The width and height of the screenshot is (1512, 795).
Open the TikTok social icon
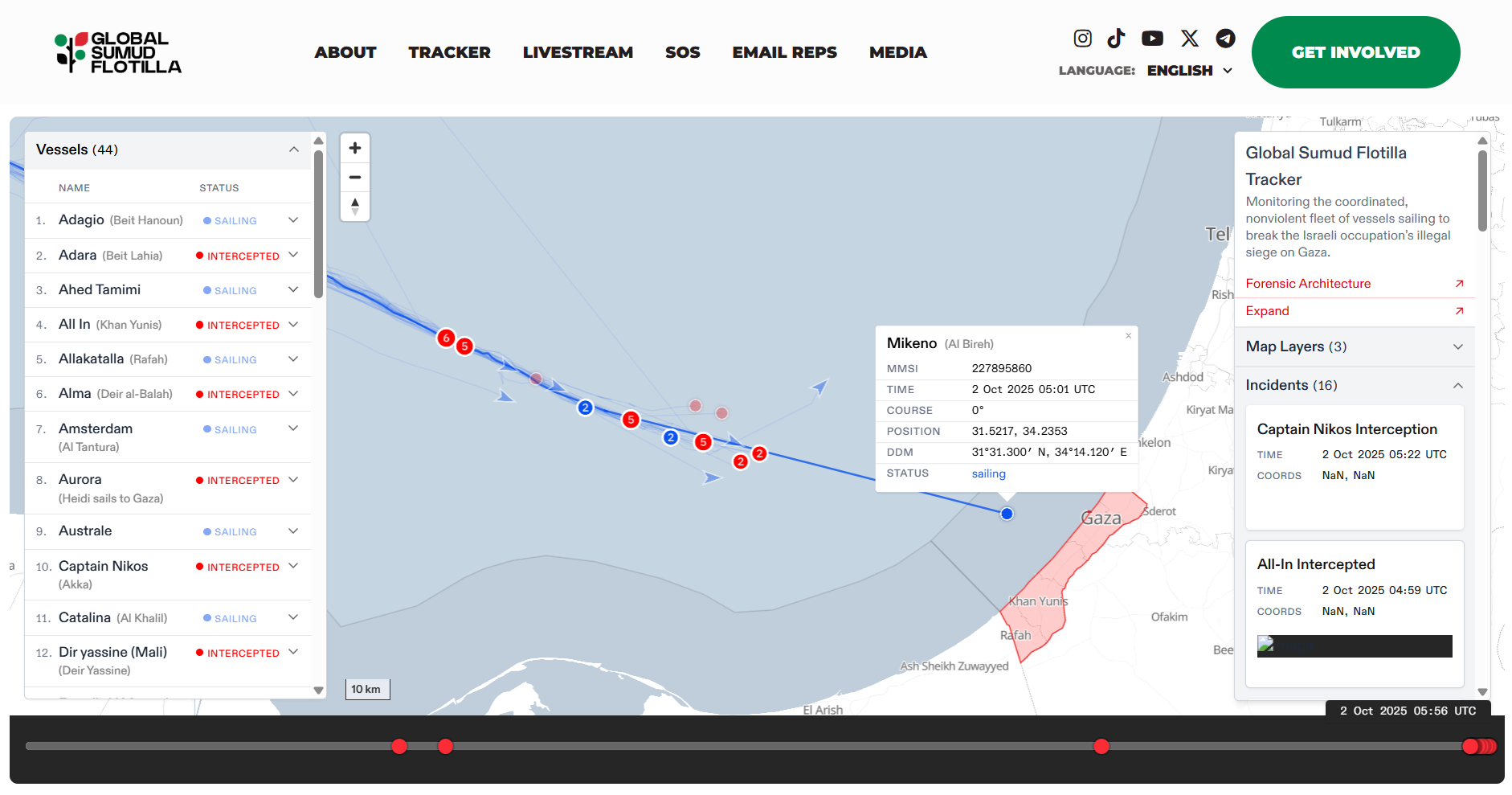tap(1116, 38)
